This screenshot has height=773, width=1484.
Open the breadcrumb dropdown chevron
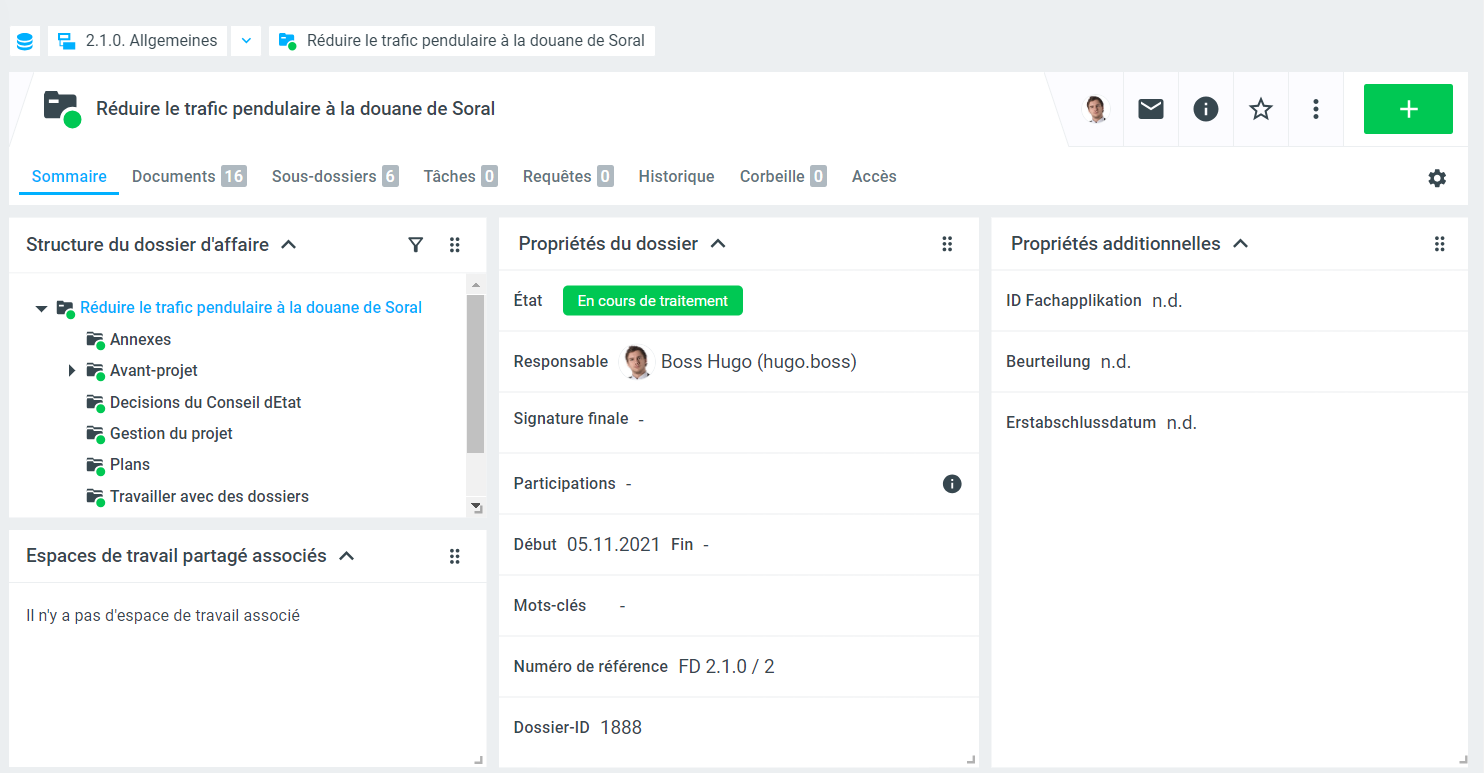[247, 41]
